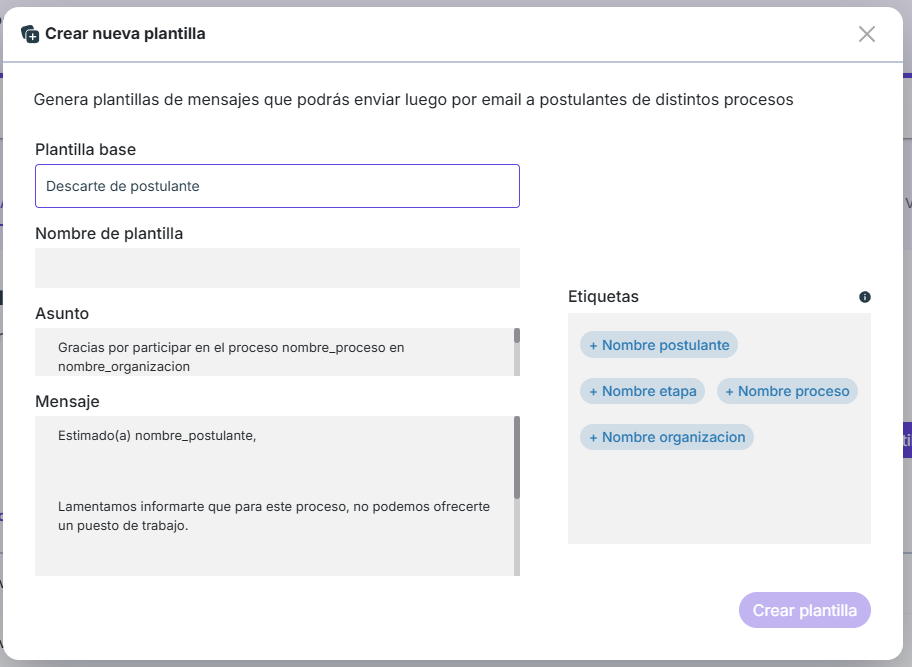Viewport: 912px width, 667px height.
Task: Add the Nombre proceso tag
Action: (x=788, y=391)
